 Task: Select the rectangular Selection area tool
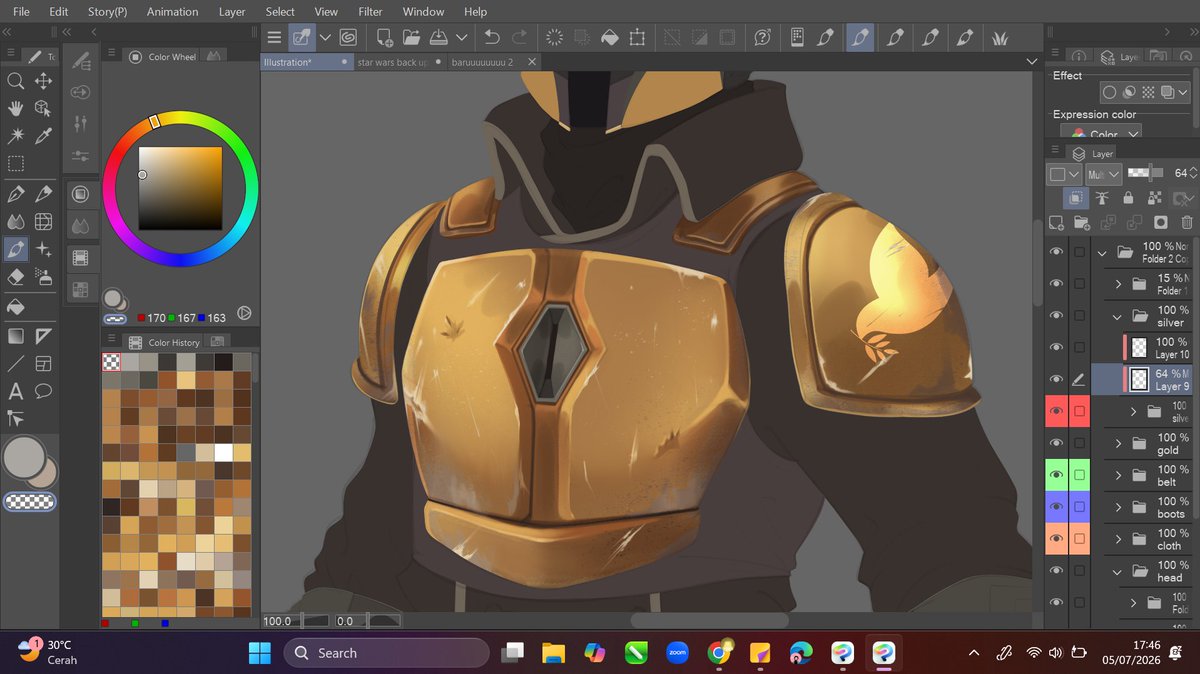tap(15, 163)
